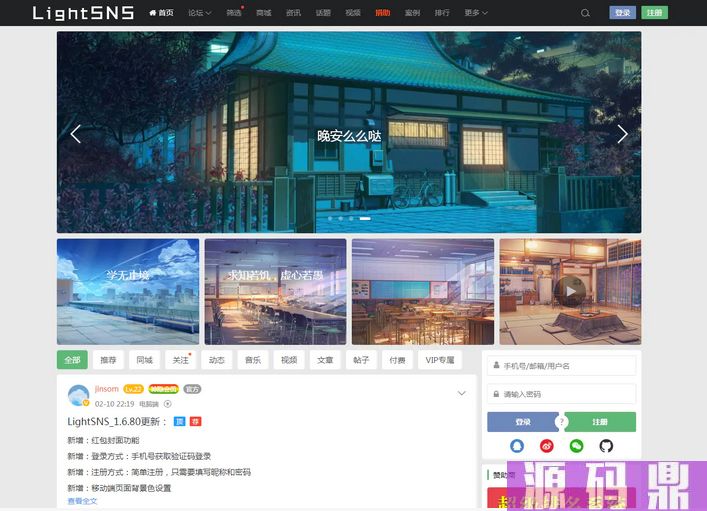Click the red 荐 tag icon
The width and height of the screenshot is (707, 511).
(x=195, y=422)
